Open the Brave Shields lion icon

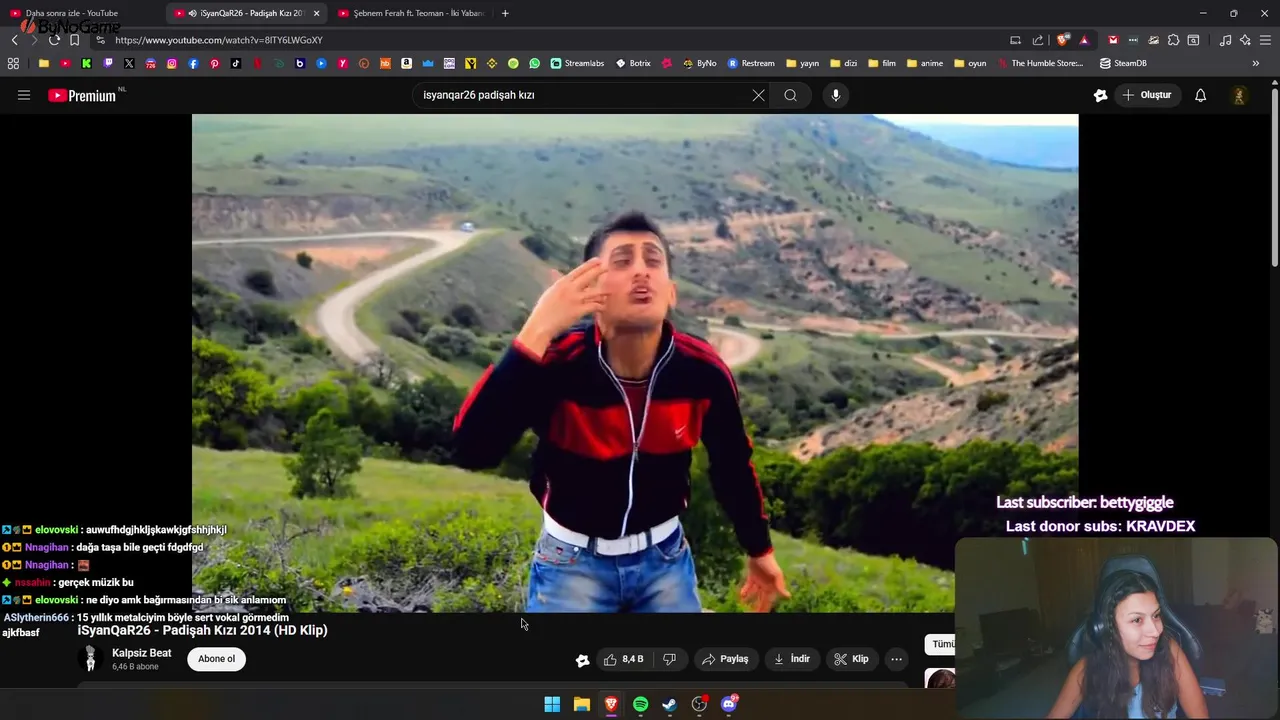[1062, 40]
